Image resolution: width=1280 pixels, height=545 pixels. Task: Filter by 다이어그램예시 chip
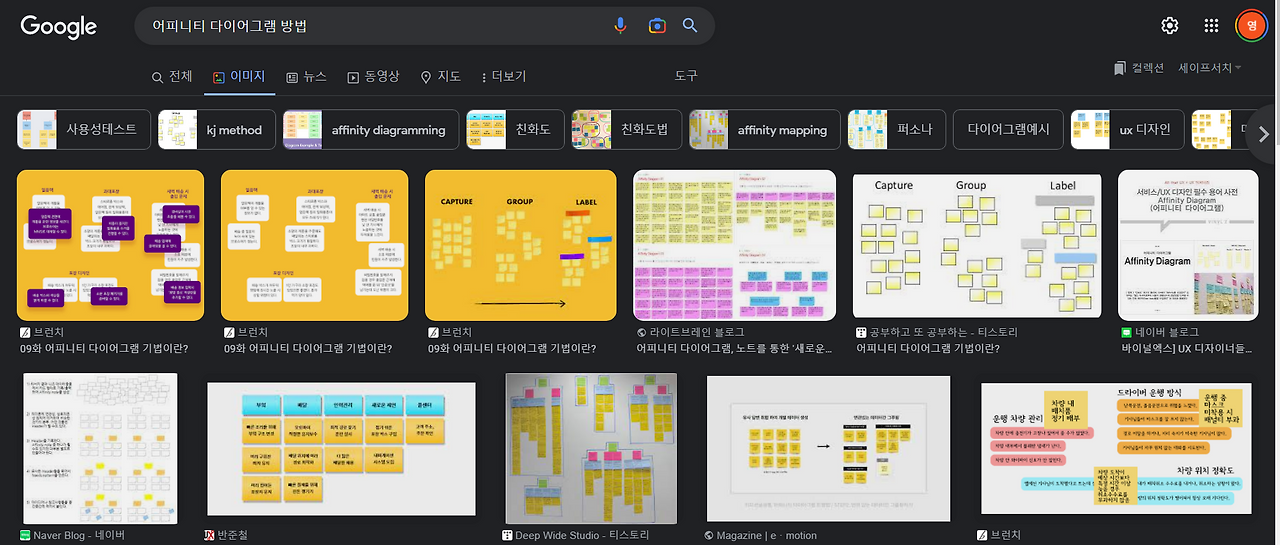1008,129
